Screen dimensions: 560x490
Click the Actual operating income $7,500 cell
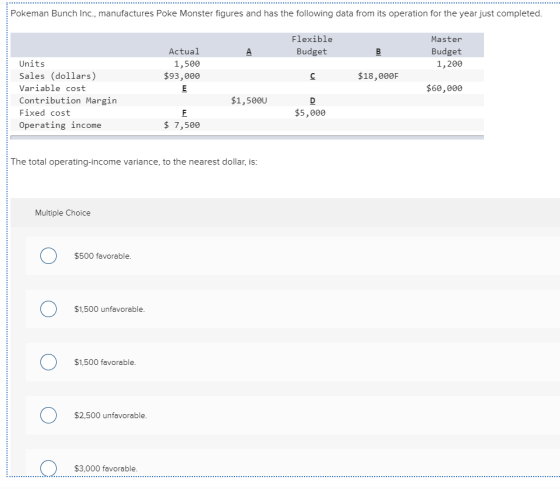pos(182,125)
